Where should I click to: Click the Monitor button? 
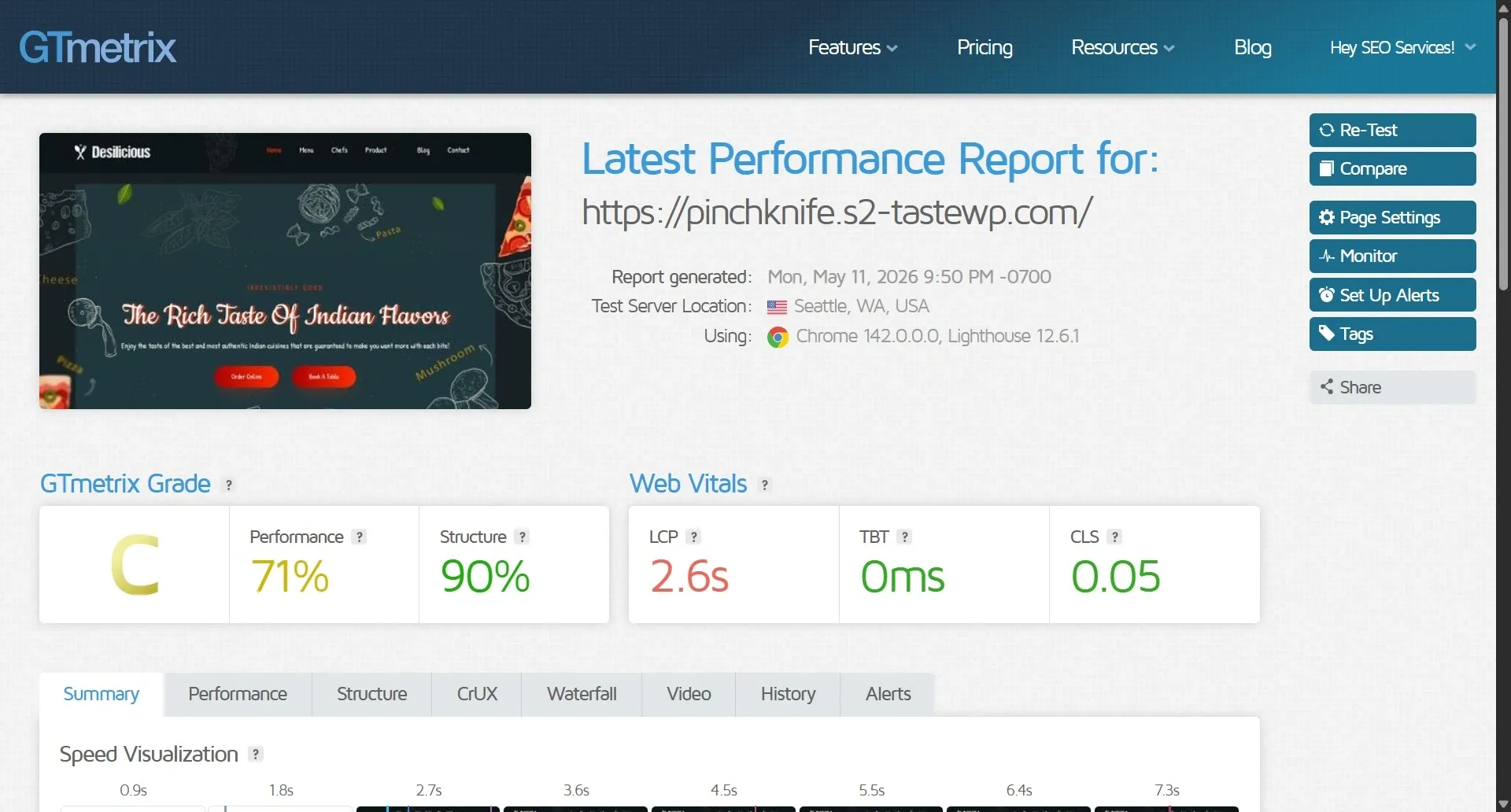tap(1392, 257)
